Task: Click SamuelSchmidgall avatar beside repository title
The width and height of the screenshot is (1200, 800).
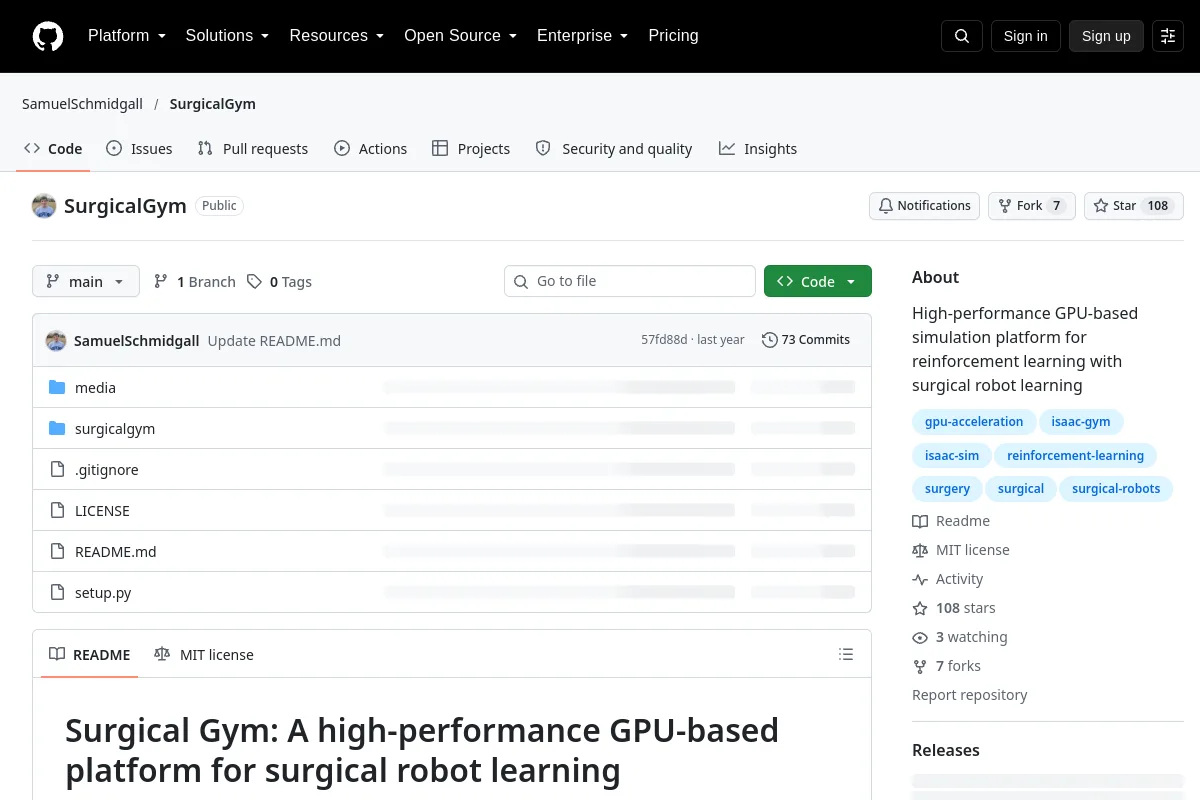Action: click(44, 206)
